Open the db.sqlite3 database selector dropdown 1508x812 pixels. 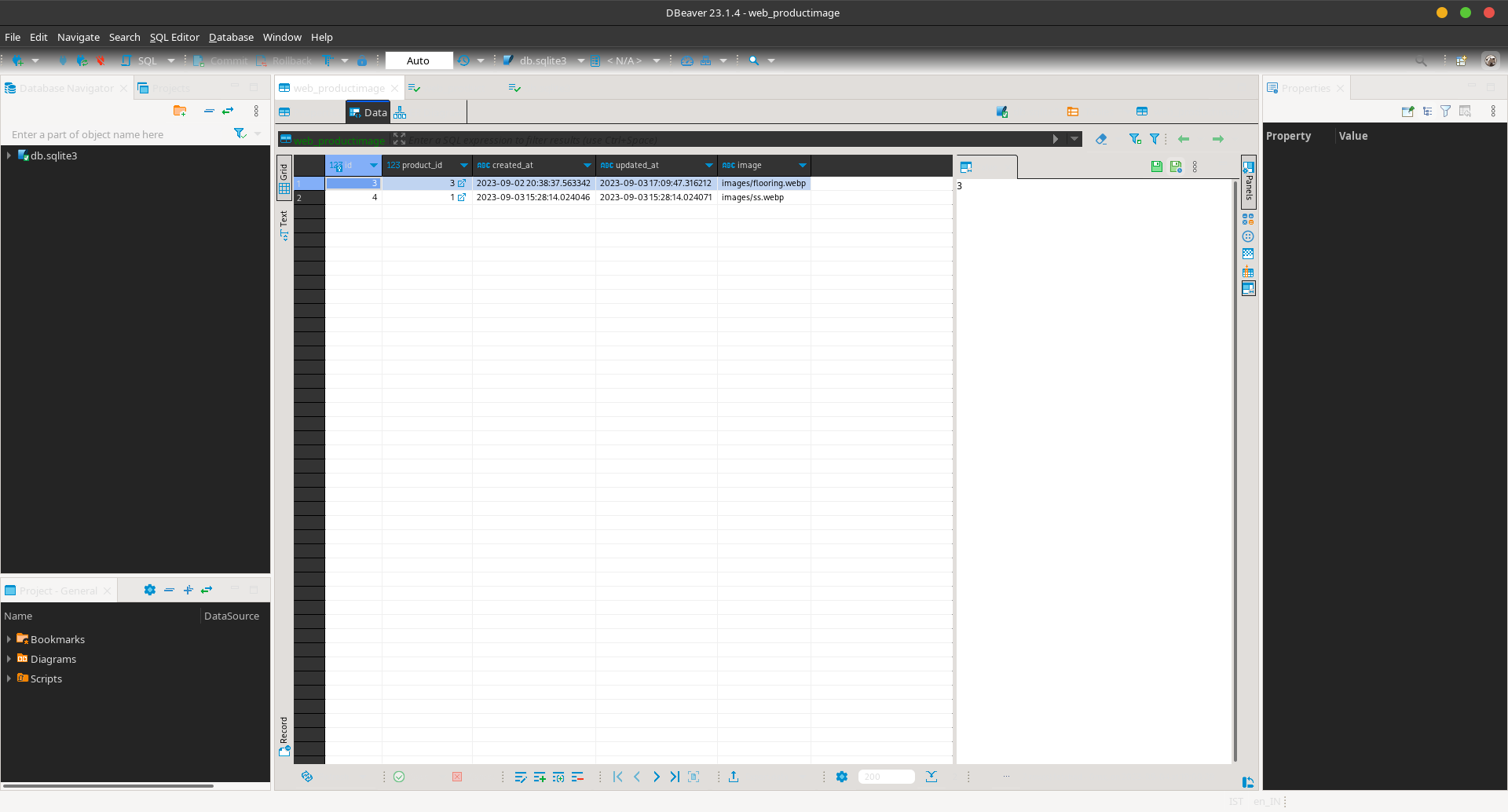coord(580,60)
